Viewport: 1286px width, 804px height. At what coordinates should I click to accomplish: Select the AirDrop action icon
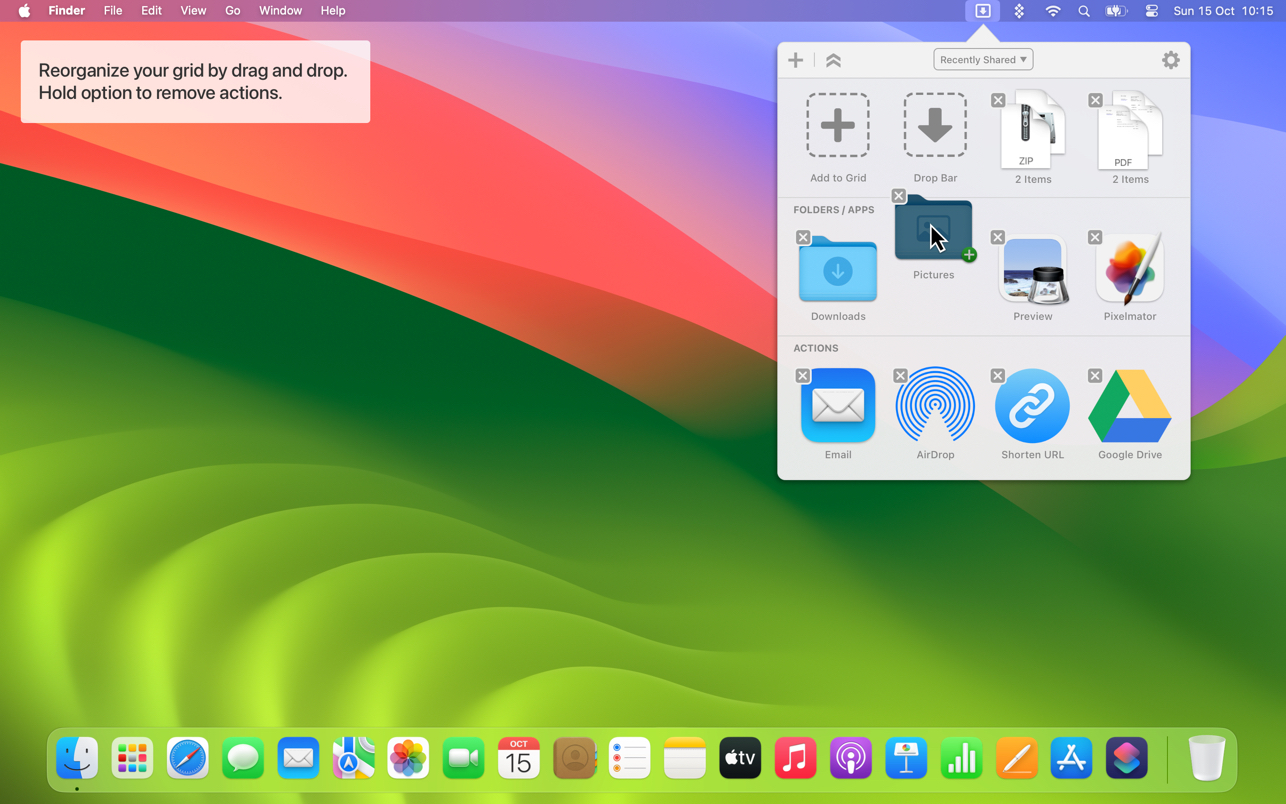tap(935, 406)
